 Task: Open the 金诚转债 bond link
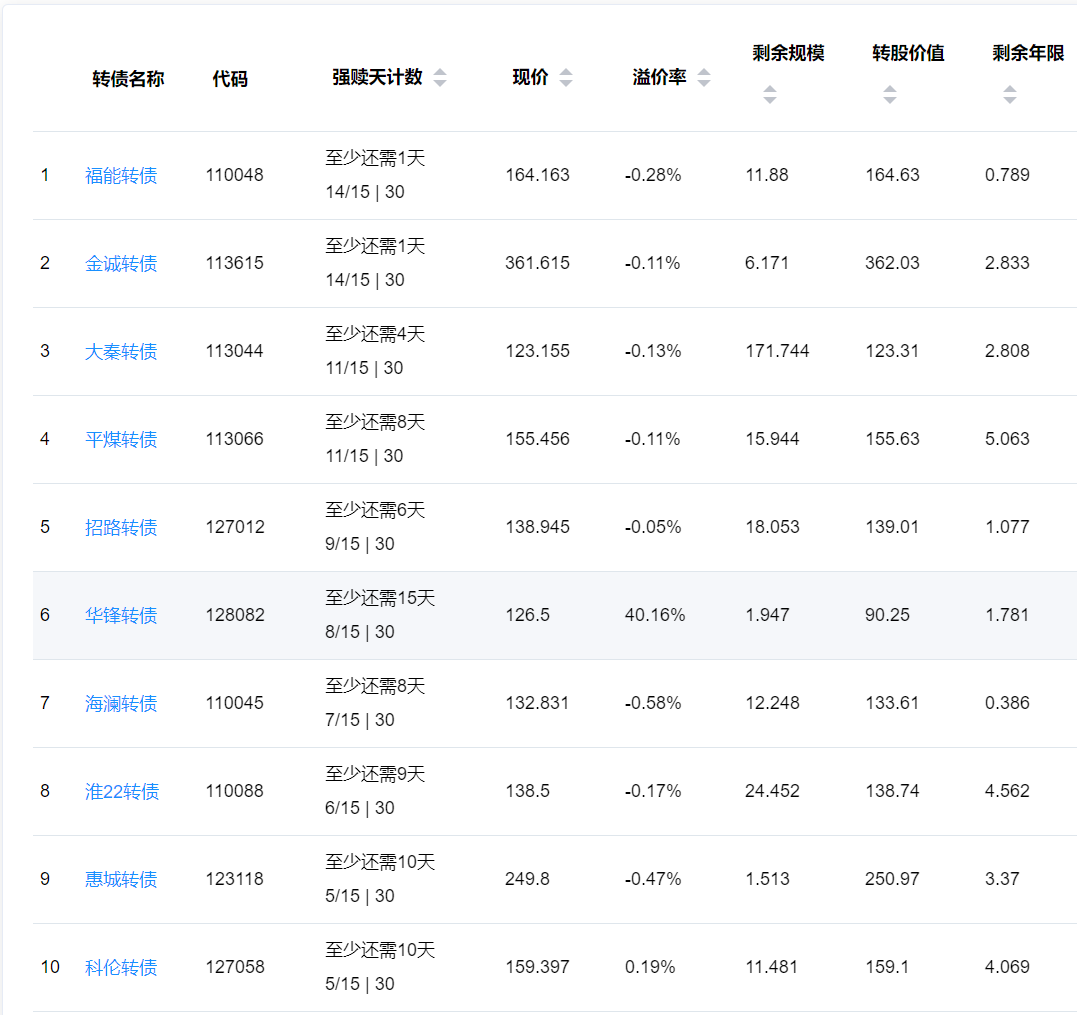tap(121, 264)
